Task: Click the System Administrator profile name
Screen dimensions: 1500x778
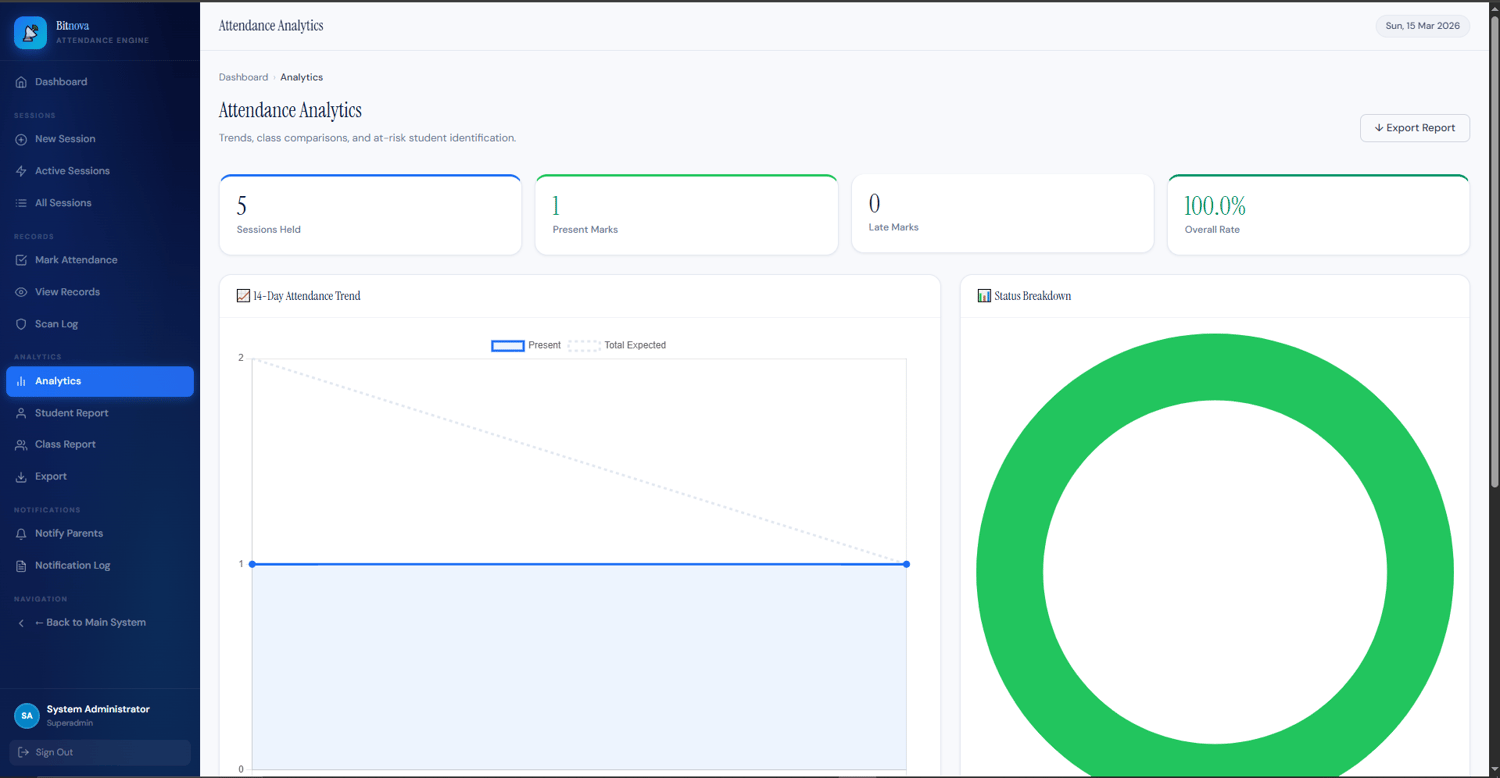Action: tap(98, 709)
